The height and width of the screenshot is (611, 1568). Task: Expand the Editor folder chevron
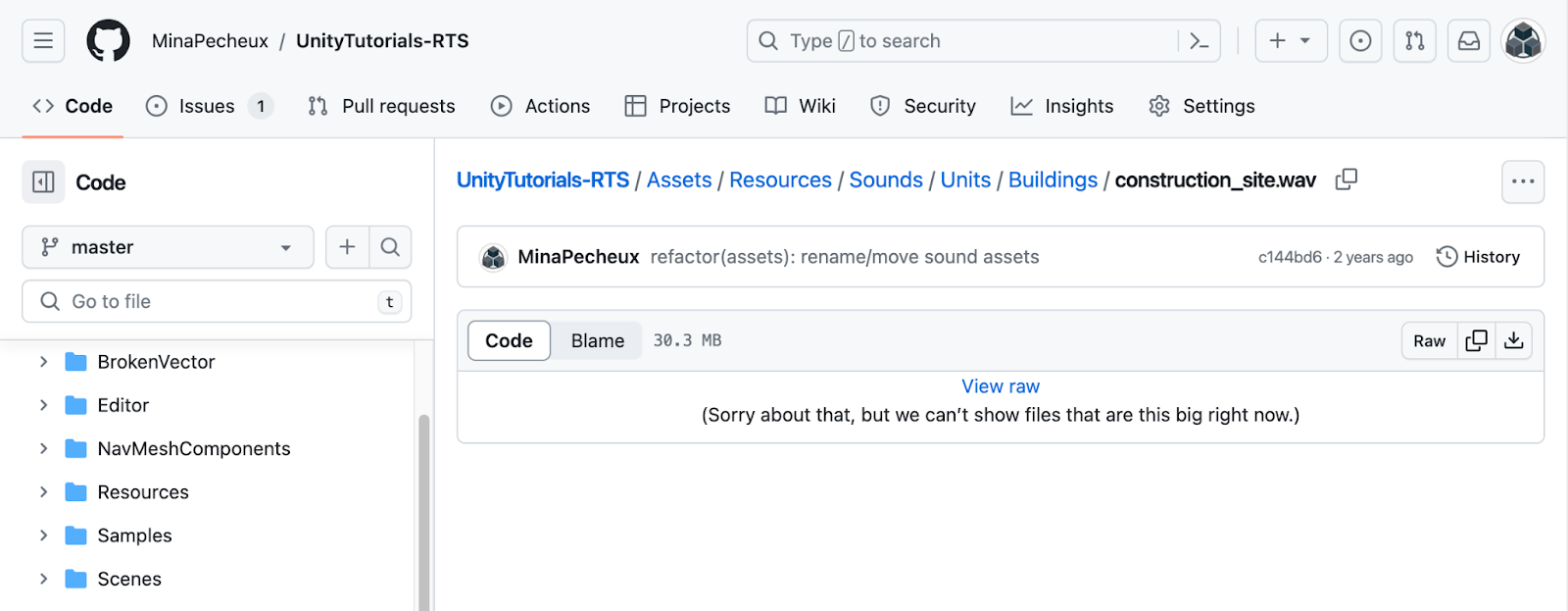tap(43, 405)
